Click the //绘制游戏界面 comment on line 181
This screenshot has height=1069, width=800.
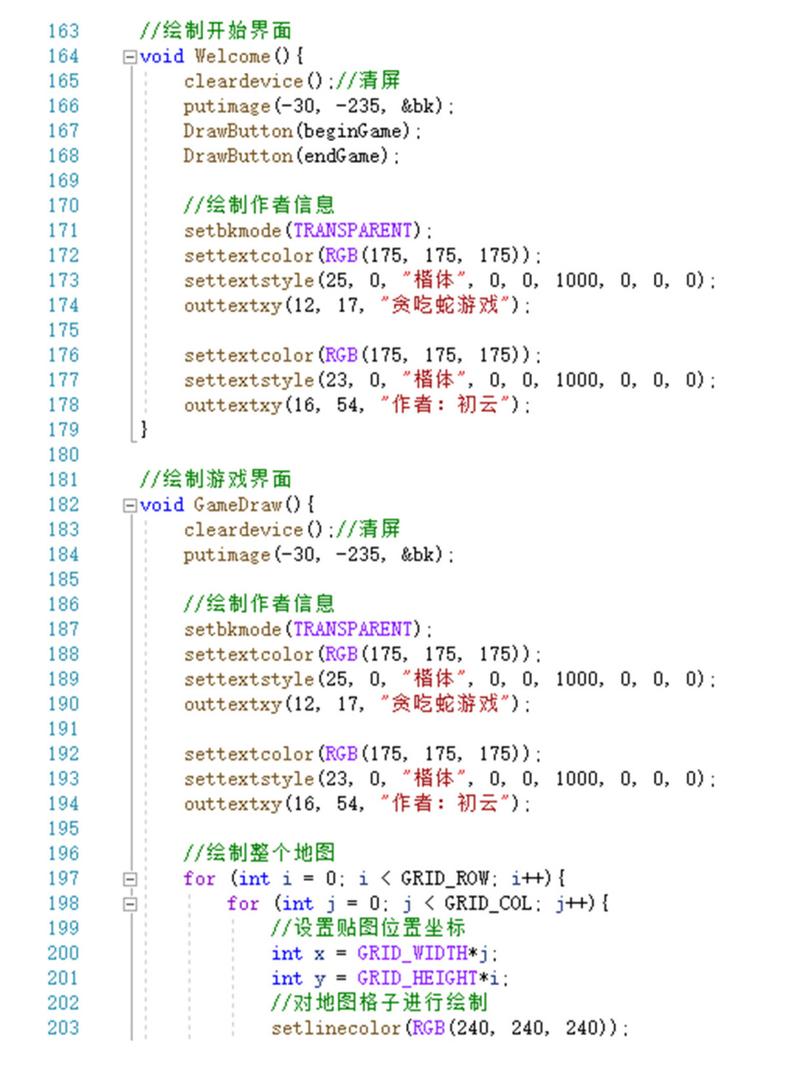216,479
